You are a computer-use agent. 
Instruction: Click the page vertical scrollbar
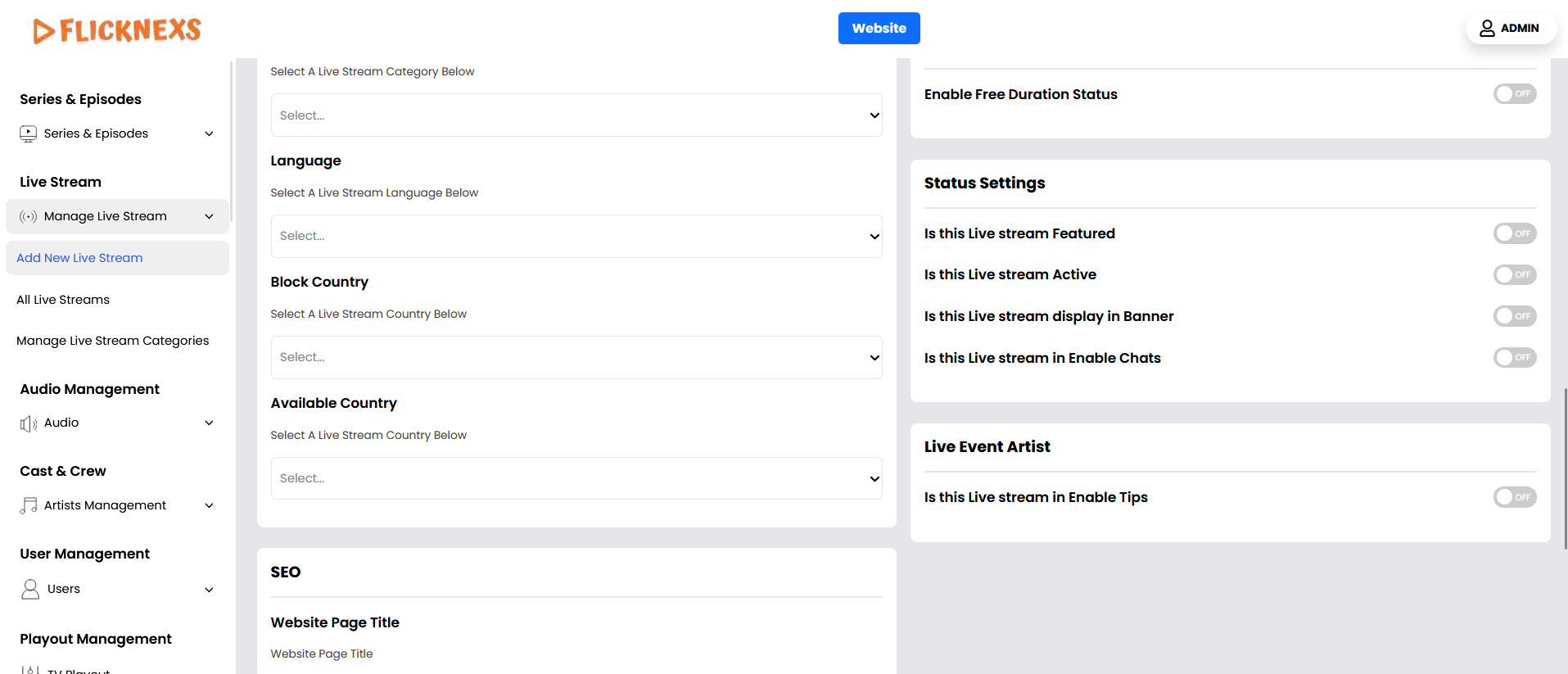click(x=1565, y=467)
